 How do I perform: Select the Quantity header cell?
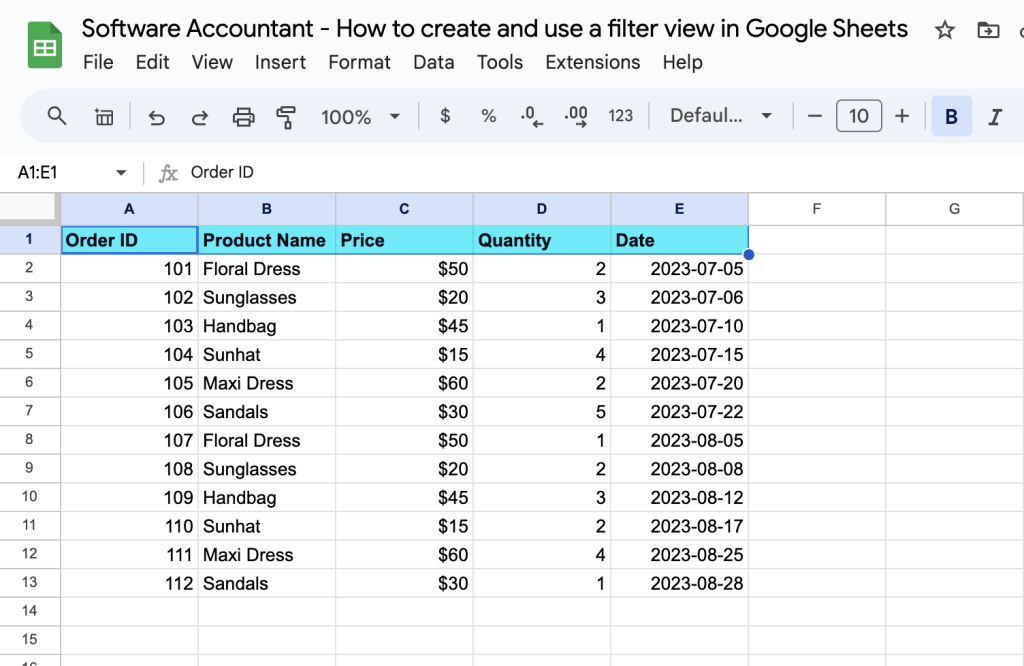542,240
